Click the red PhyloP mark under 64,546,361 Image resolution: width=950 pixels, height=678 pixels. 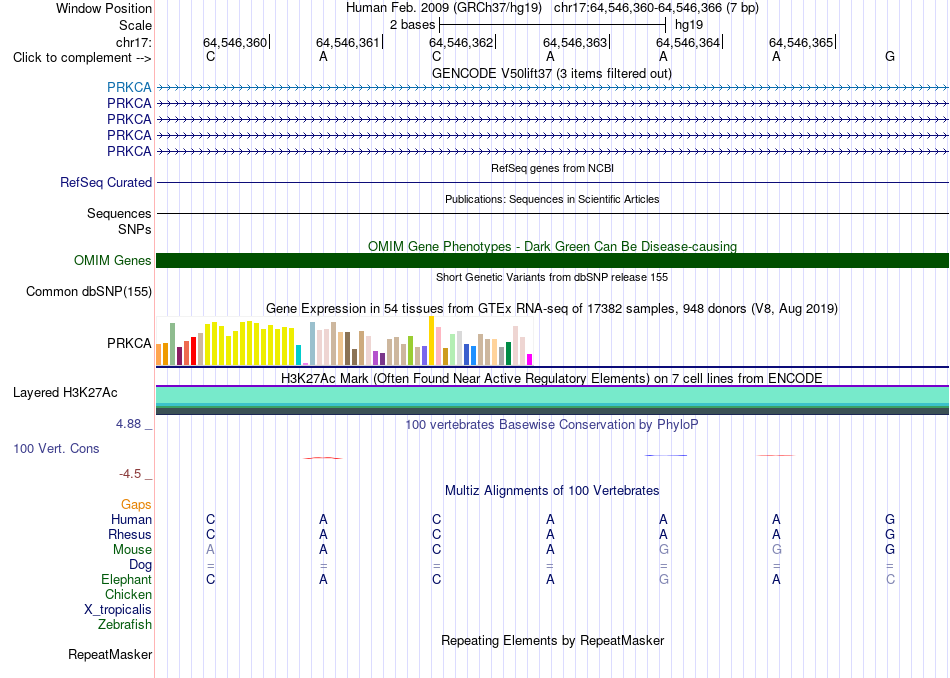pyautogui.click(x=323, y=458)
